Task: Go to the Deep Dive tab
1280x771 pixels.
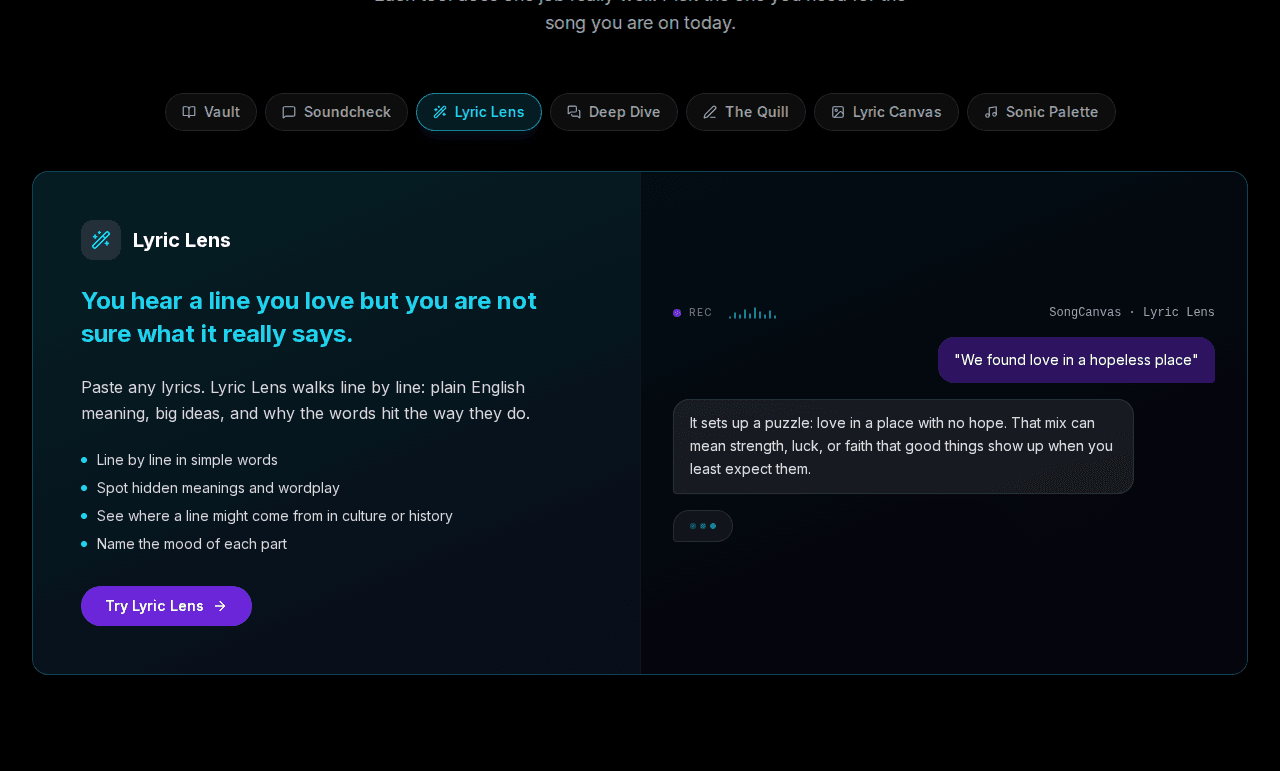Action: pos(614,112)
